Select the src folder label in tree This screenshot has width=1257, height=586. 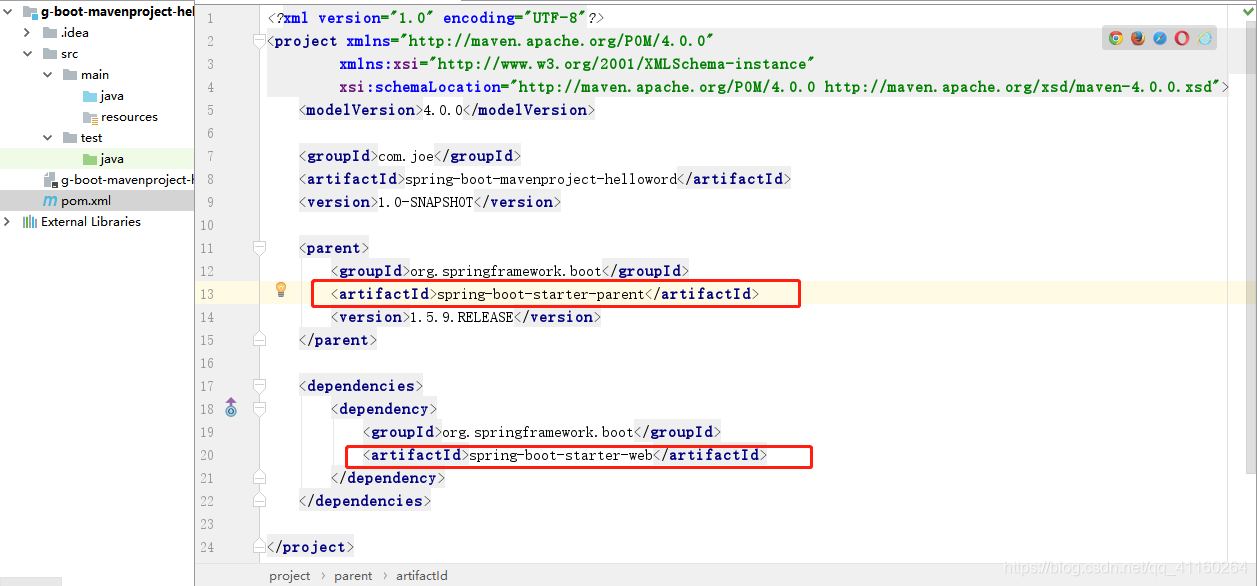69,54
